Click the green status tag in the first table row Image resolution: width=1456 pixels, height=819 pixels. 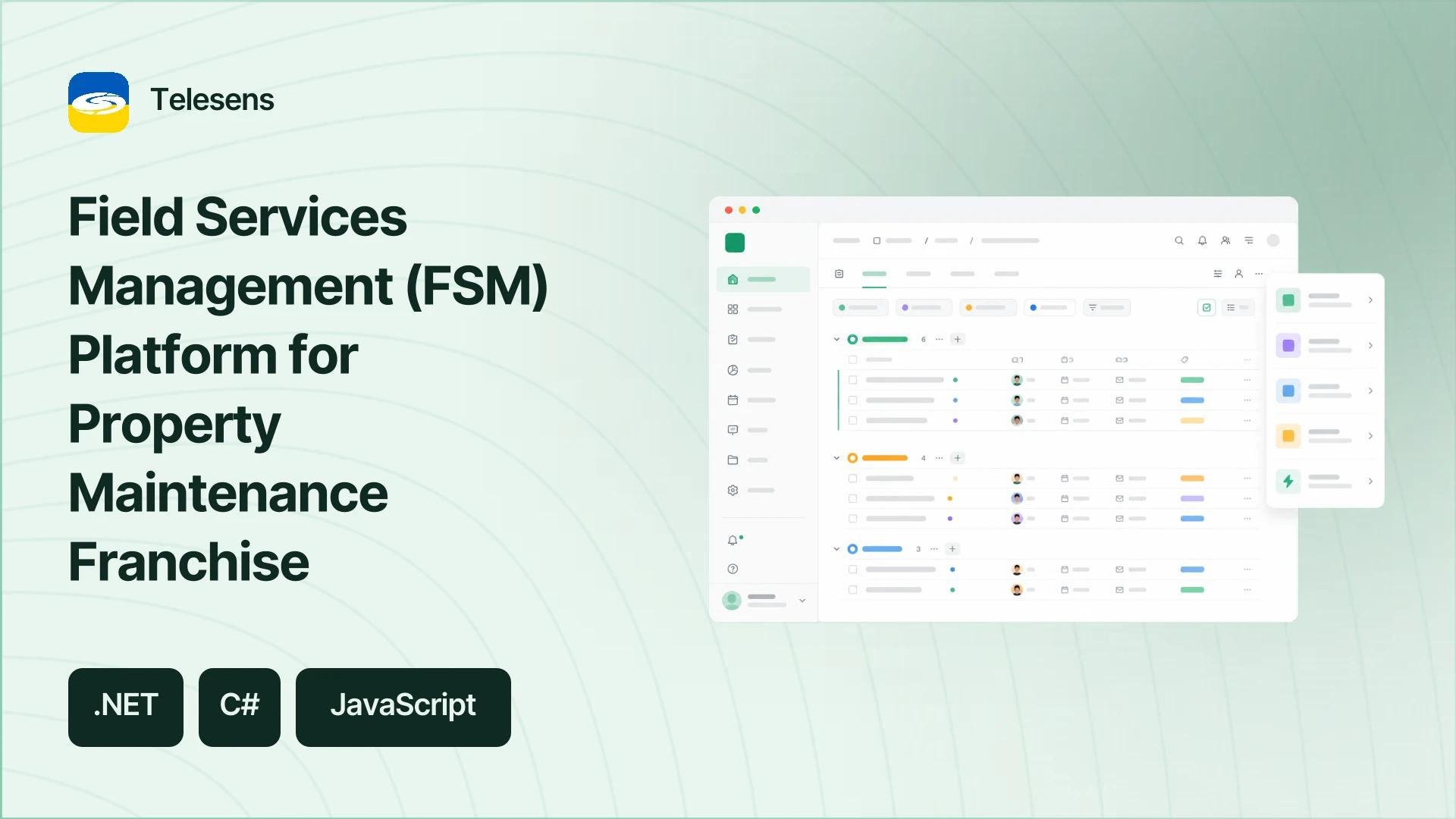tap(1192, 380)
